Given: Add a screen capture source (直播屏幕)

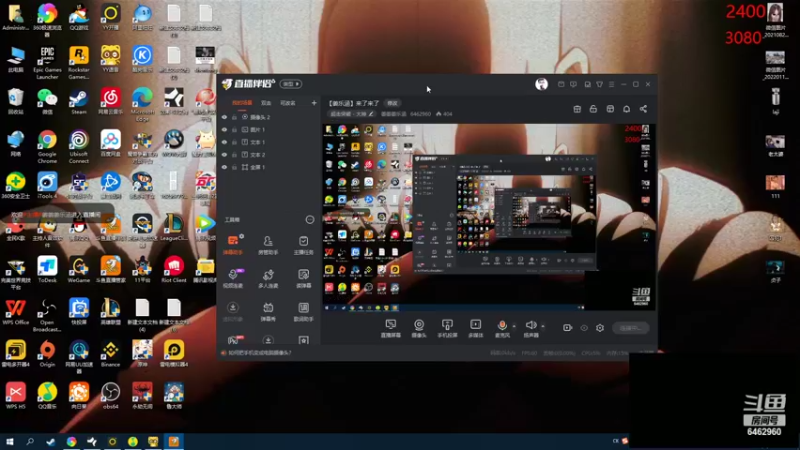Looking at the screenshot, I should tap(391, 329).
